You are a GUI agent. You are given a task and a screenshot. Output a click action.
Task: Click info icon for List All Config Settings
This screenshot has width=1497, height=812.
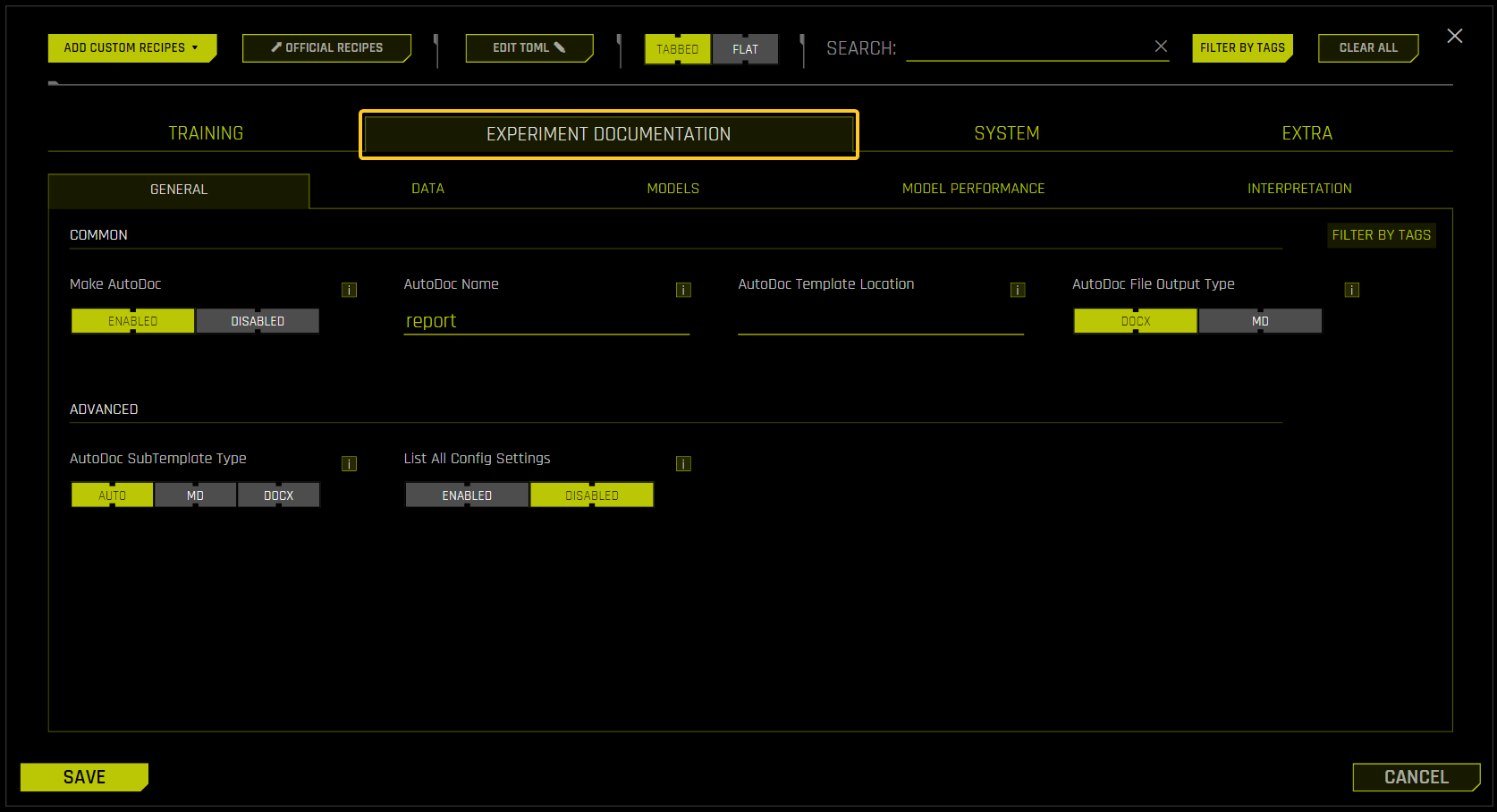pos(683,463)
